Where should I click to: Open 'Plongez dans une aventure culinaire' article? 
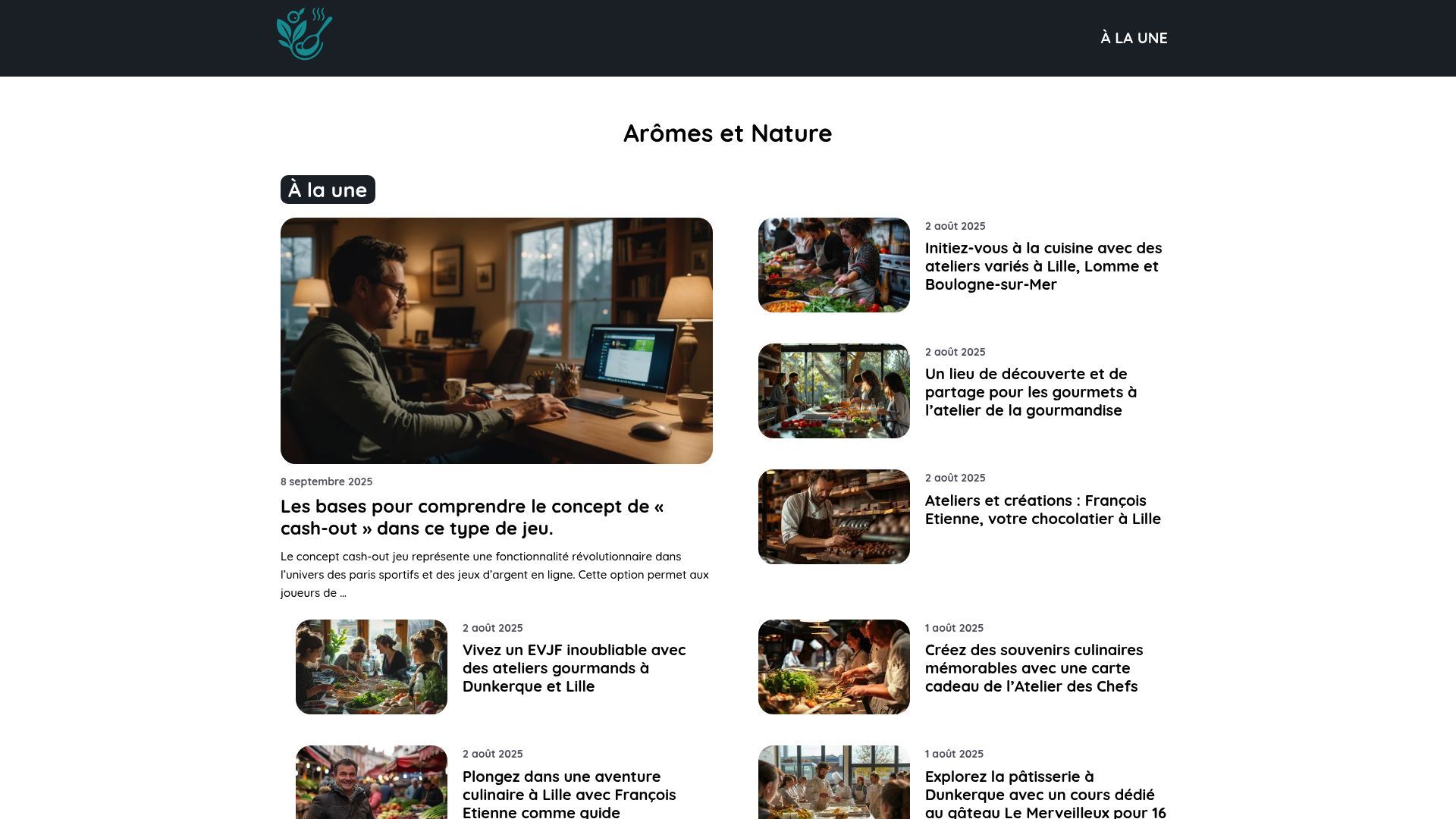click(569, 793)
